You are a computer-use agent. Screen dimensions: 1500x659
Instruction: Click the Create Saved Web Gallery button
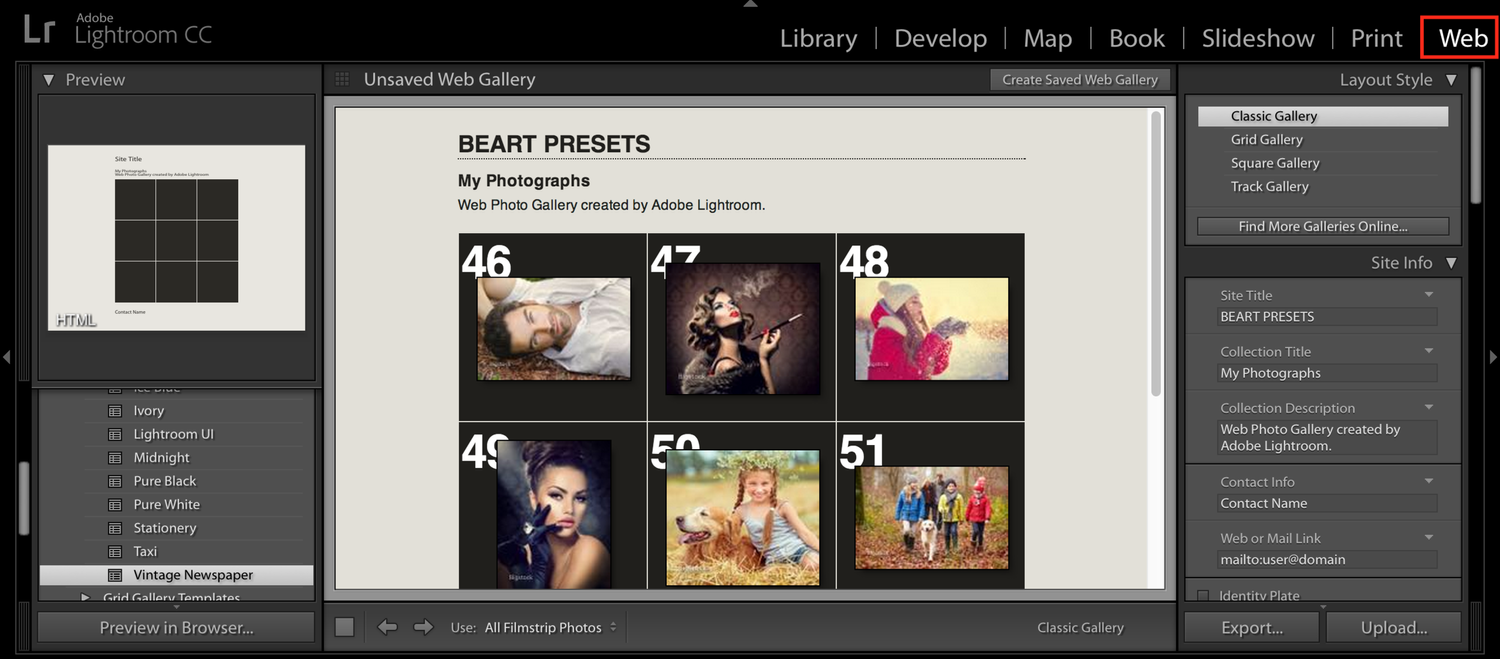[1080, 79]
